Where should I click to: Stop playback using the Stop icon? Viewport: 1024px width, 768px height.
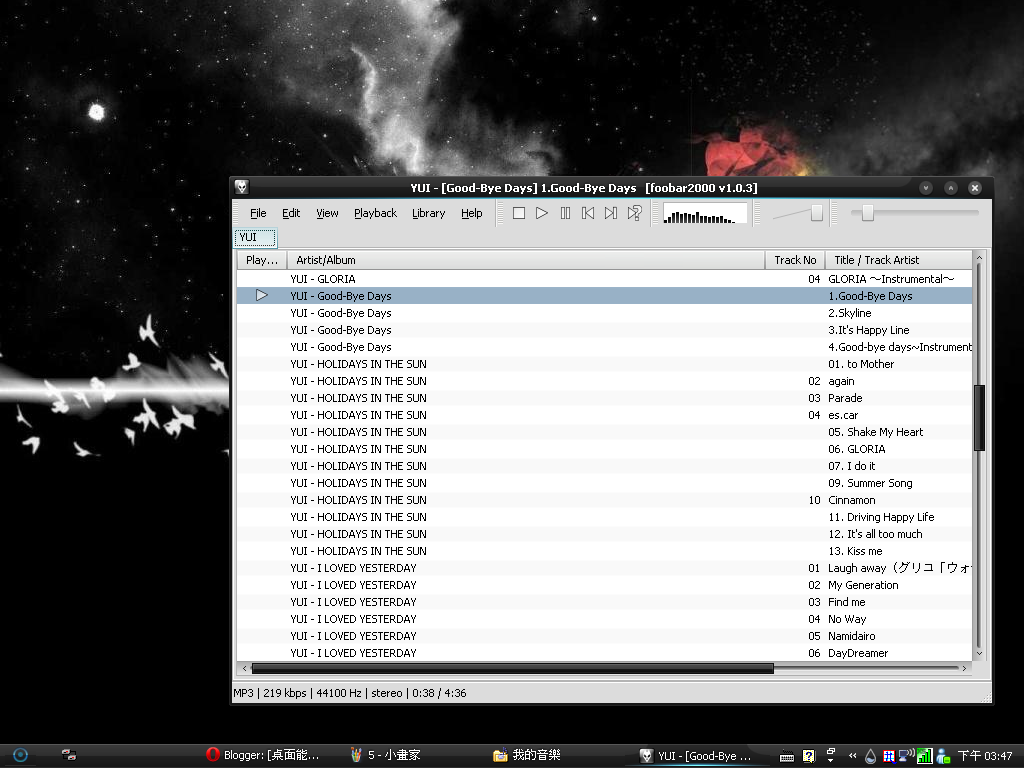(x=518, y=212)
